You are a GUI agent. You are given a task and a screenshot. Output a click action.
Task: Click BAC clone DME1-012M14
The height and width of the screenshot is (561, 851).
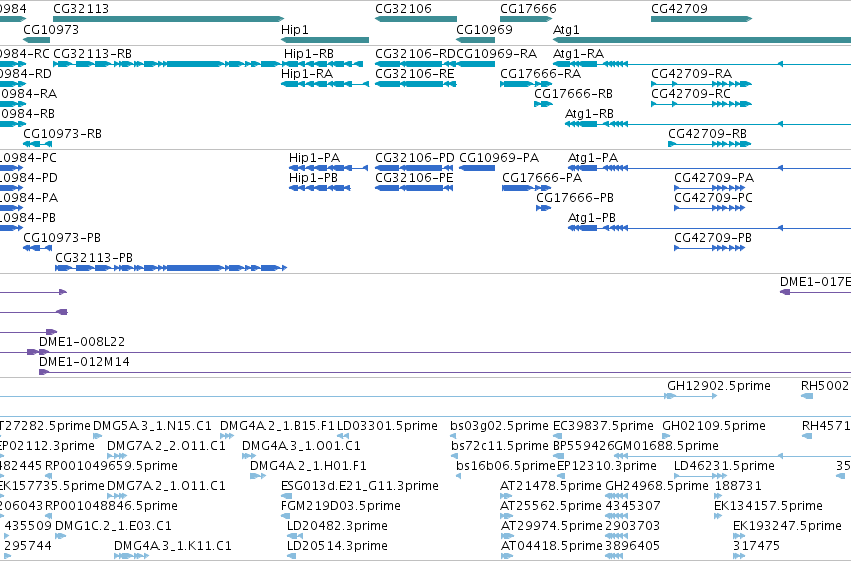tap(84, 362)
